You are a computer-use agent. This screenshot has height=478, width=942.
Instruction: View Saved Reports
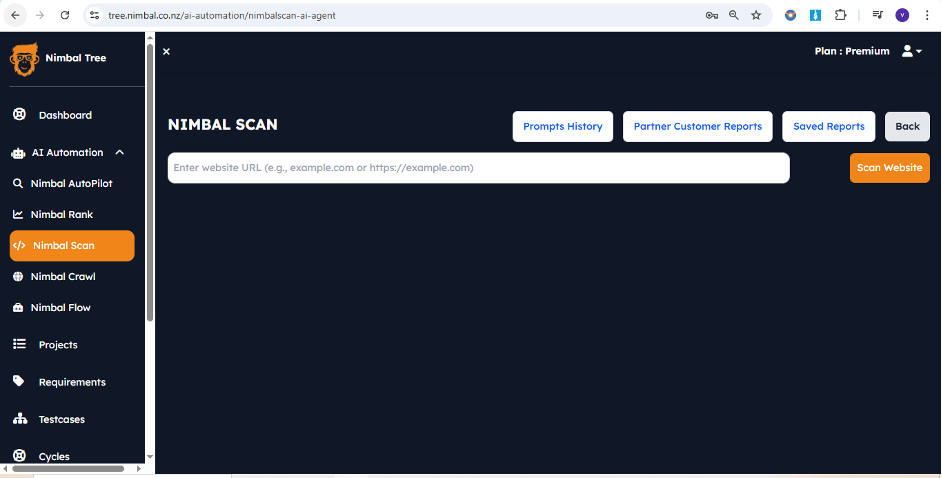(x=828, y=127)
